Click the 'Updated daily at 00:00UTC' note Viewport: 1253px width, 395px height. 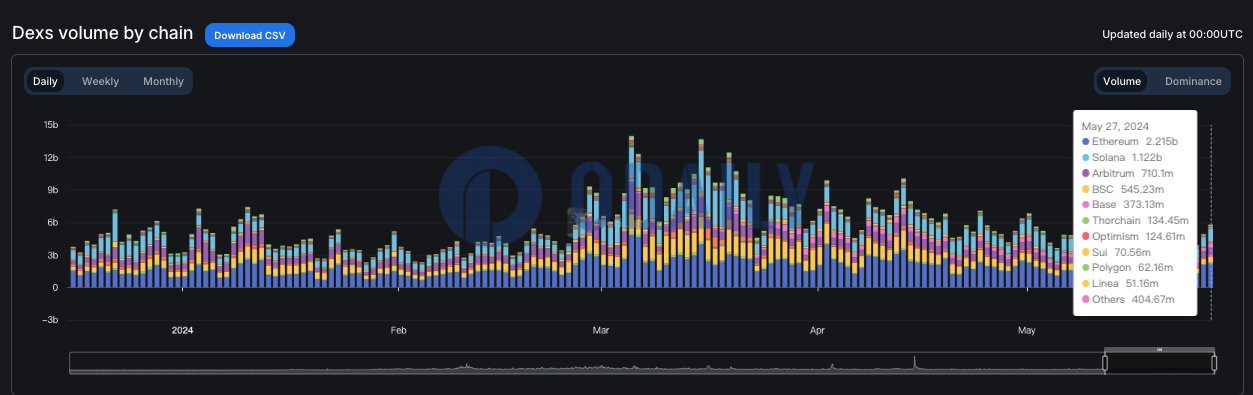coord(1172,34)
